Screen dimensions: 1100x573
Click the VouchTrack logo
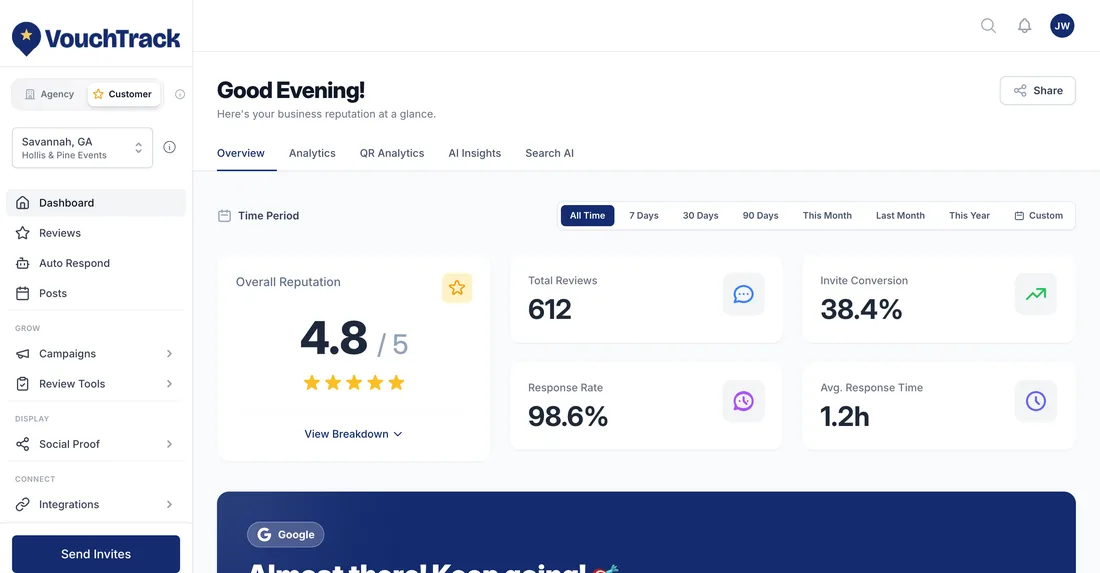click(x=96, y=39)
